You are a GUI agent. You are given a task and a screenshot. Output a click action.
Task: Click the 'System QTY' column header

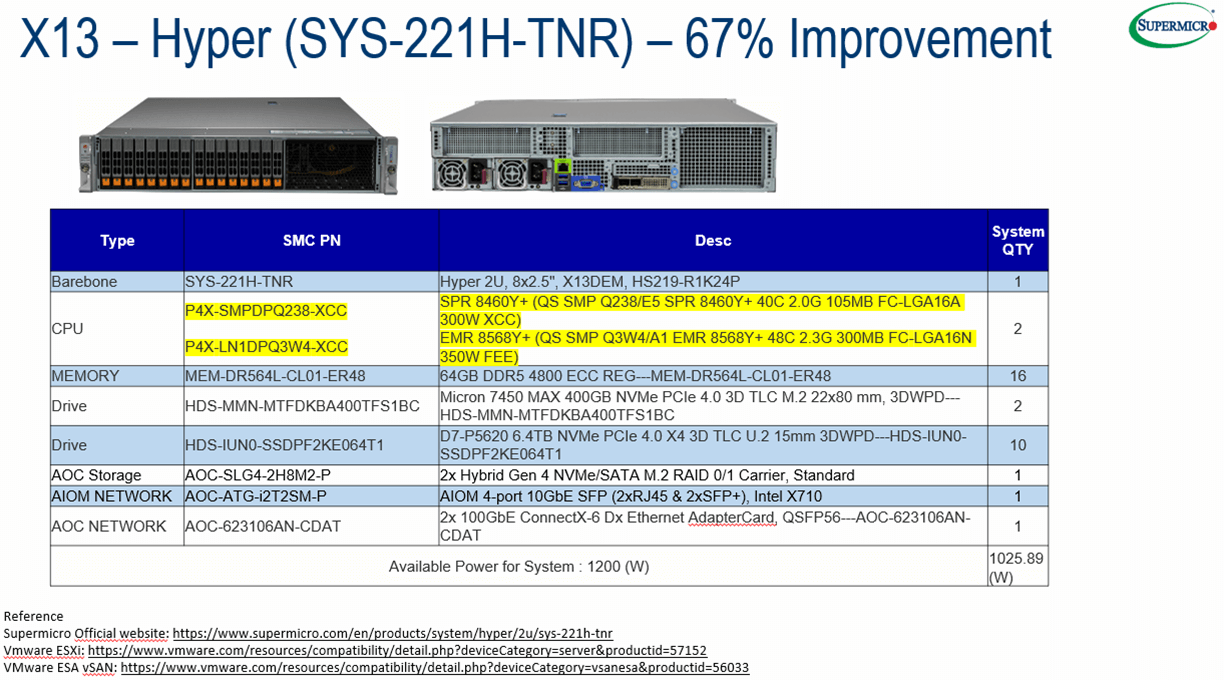tap(1017, 240)
